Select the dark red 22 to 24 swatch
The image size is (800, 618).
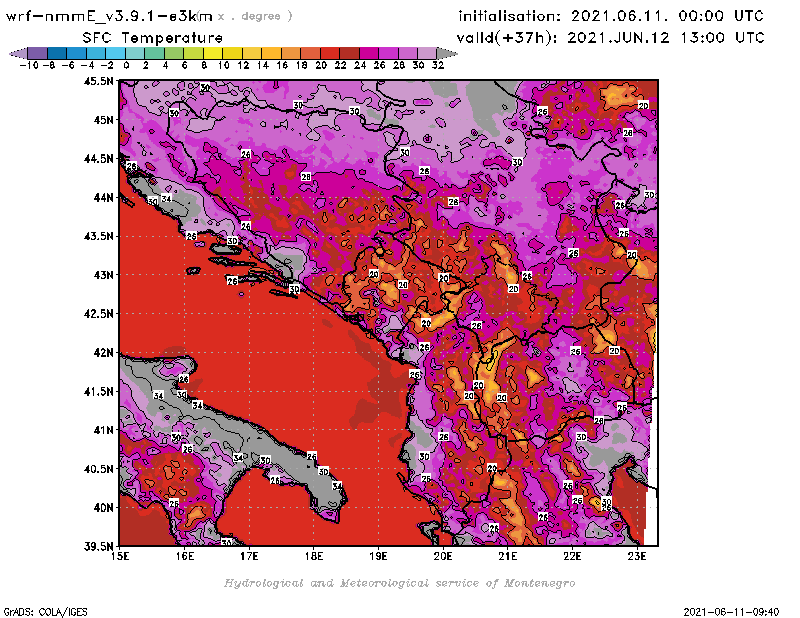349,53
